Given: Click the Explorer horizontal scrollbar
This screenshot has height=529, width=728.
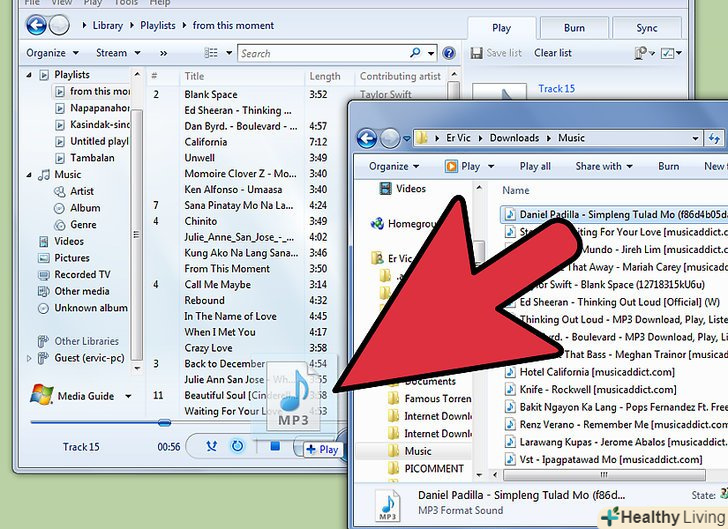Looking at the screenshot, I should [x=604, y=475].
